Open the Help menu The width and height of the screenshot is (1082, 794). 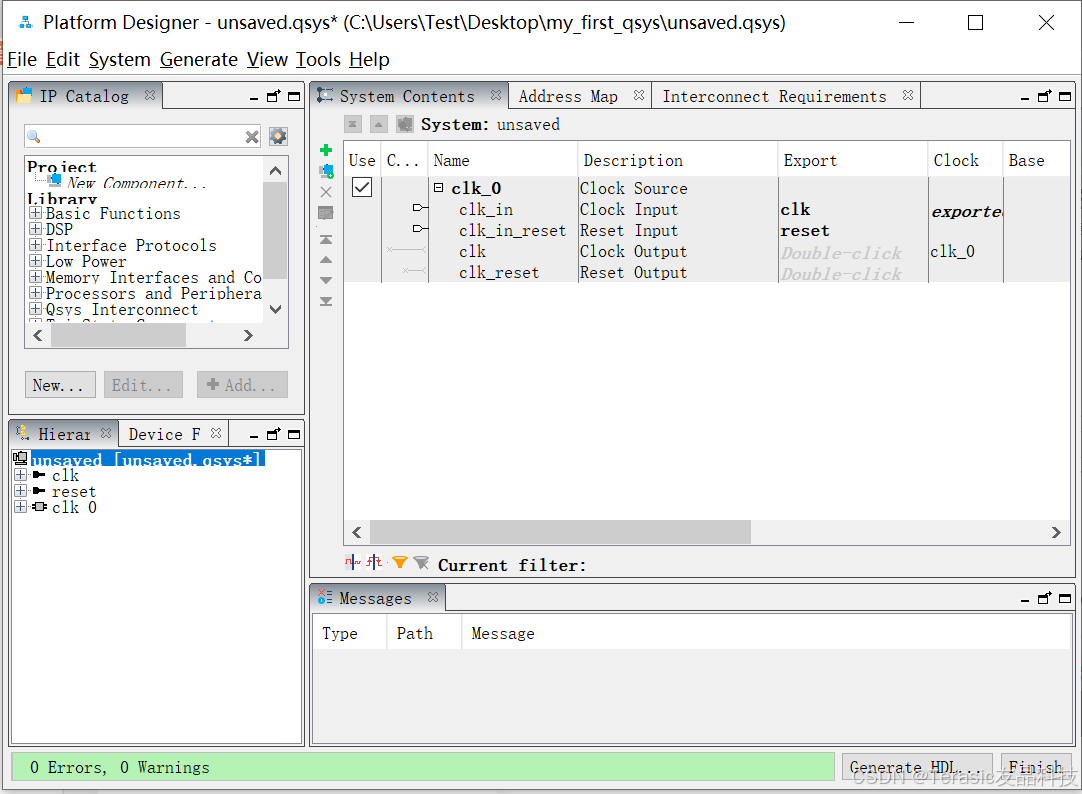369,59
